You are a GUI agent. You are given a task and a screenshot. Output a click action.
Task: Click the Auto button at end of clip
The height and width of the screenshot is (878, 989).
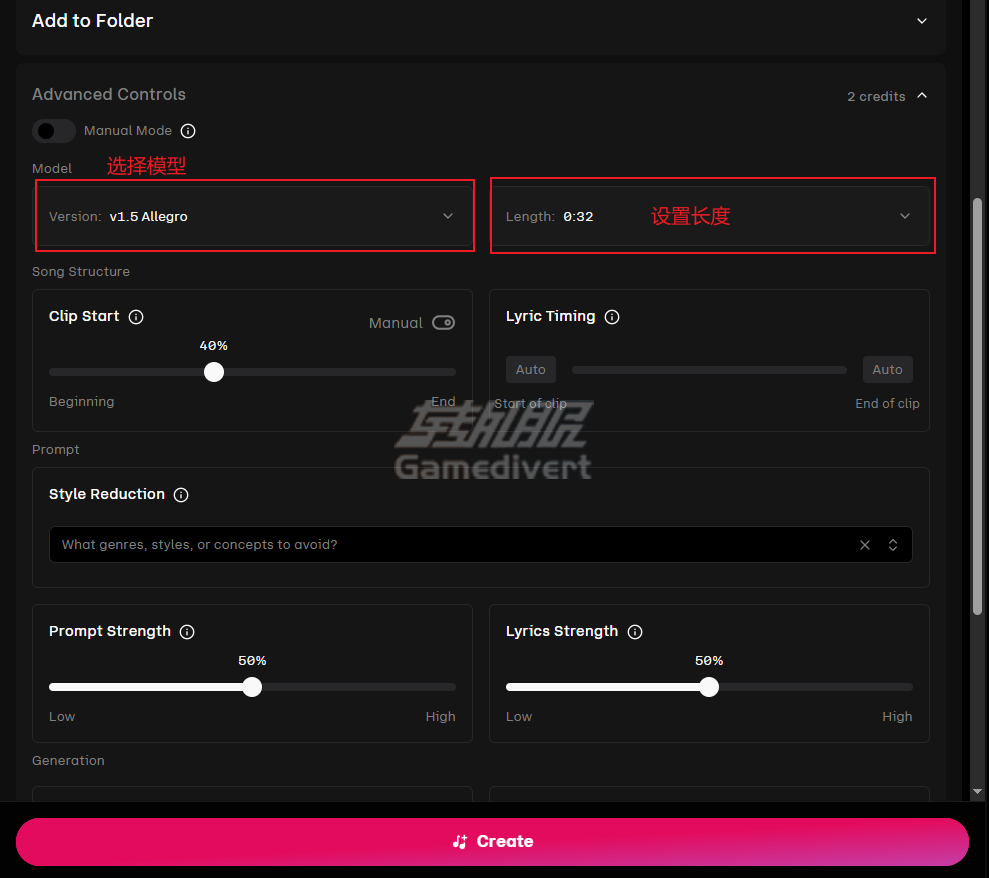887,370
